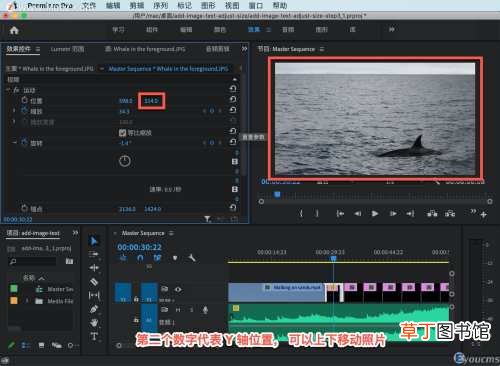Step forward one frame

coord(393,213)
